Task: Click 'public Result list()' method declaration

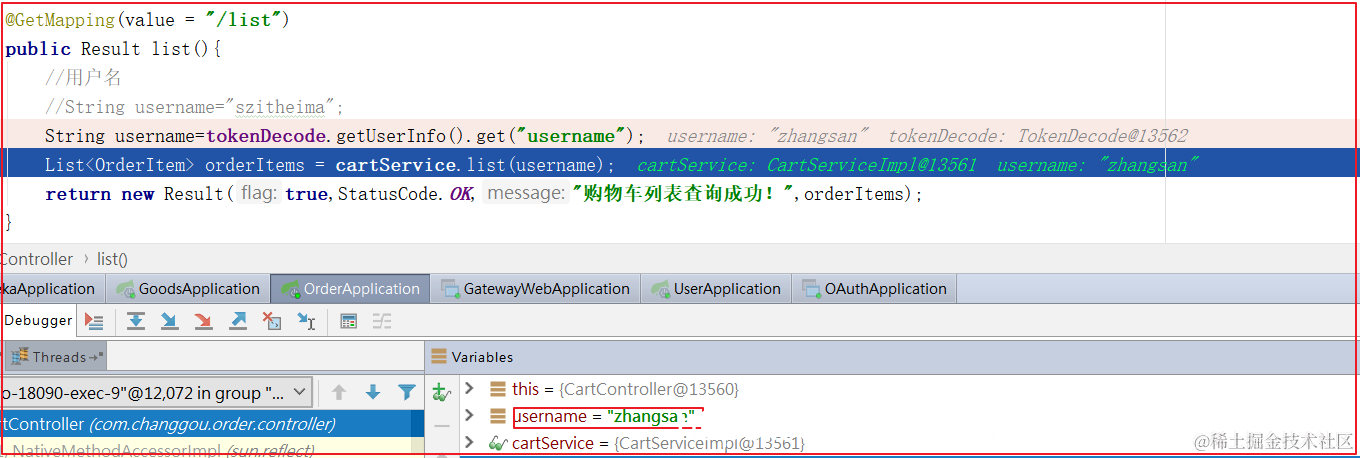Action: (113, 49)
